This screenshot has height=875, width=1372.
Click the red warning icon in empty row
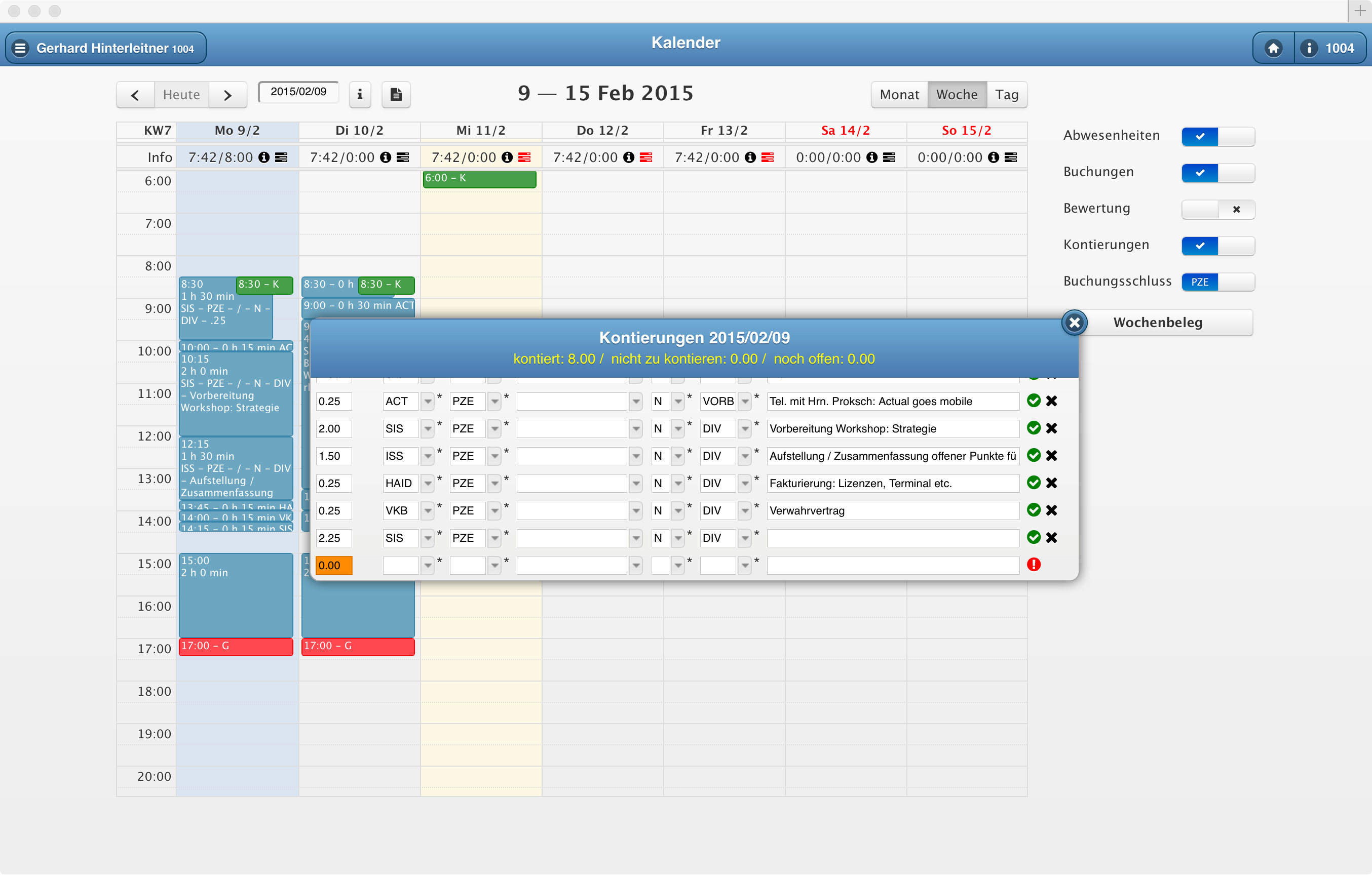tap(1034, 565)
